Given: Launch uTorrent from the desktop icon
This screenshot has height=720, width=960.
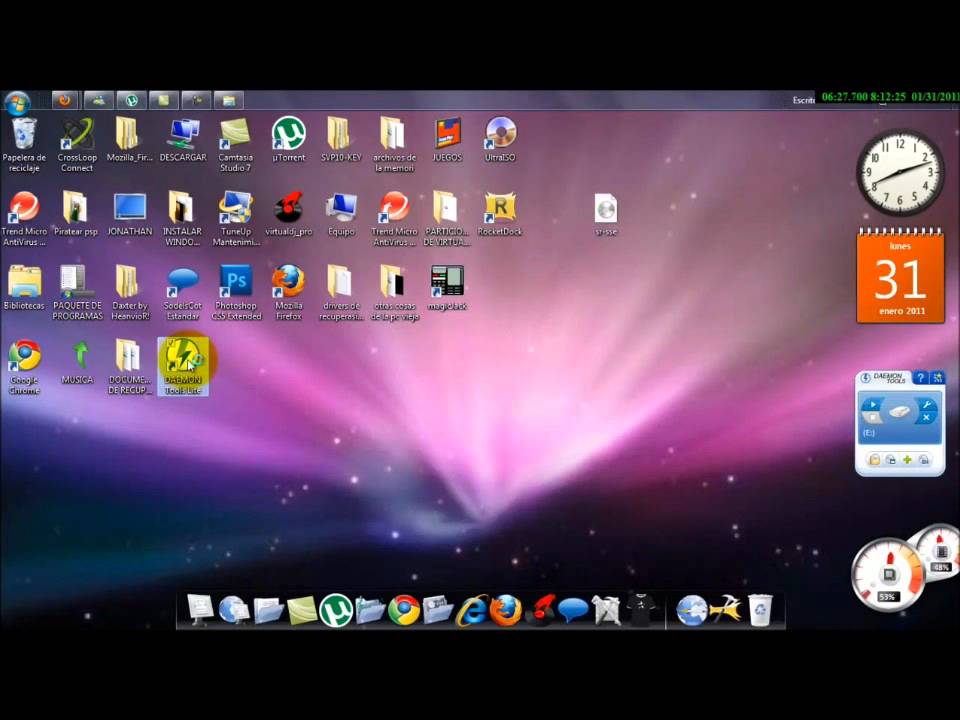Looking at the screenshot, I should 288,140.
